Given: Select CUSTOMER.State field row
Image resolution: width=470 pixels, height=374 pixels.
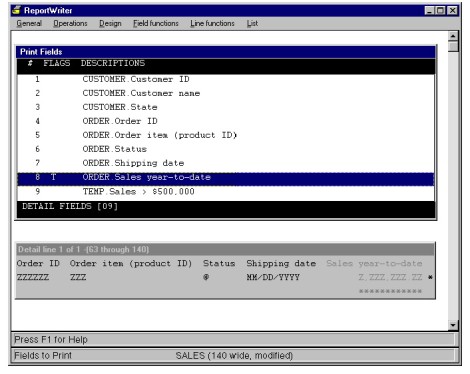Looking at the screenshot, I should click(x=226, y=107).
